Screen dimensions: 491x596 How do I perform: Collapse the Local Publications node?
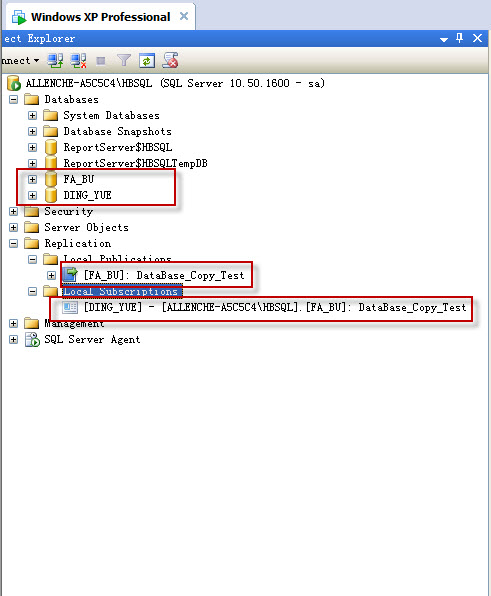click(33, 259)
